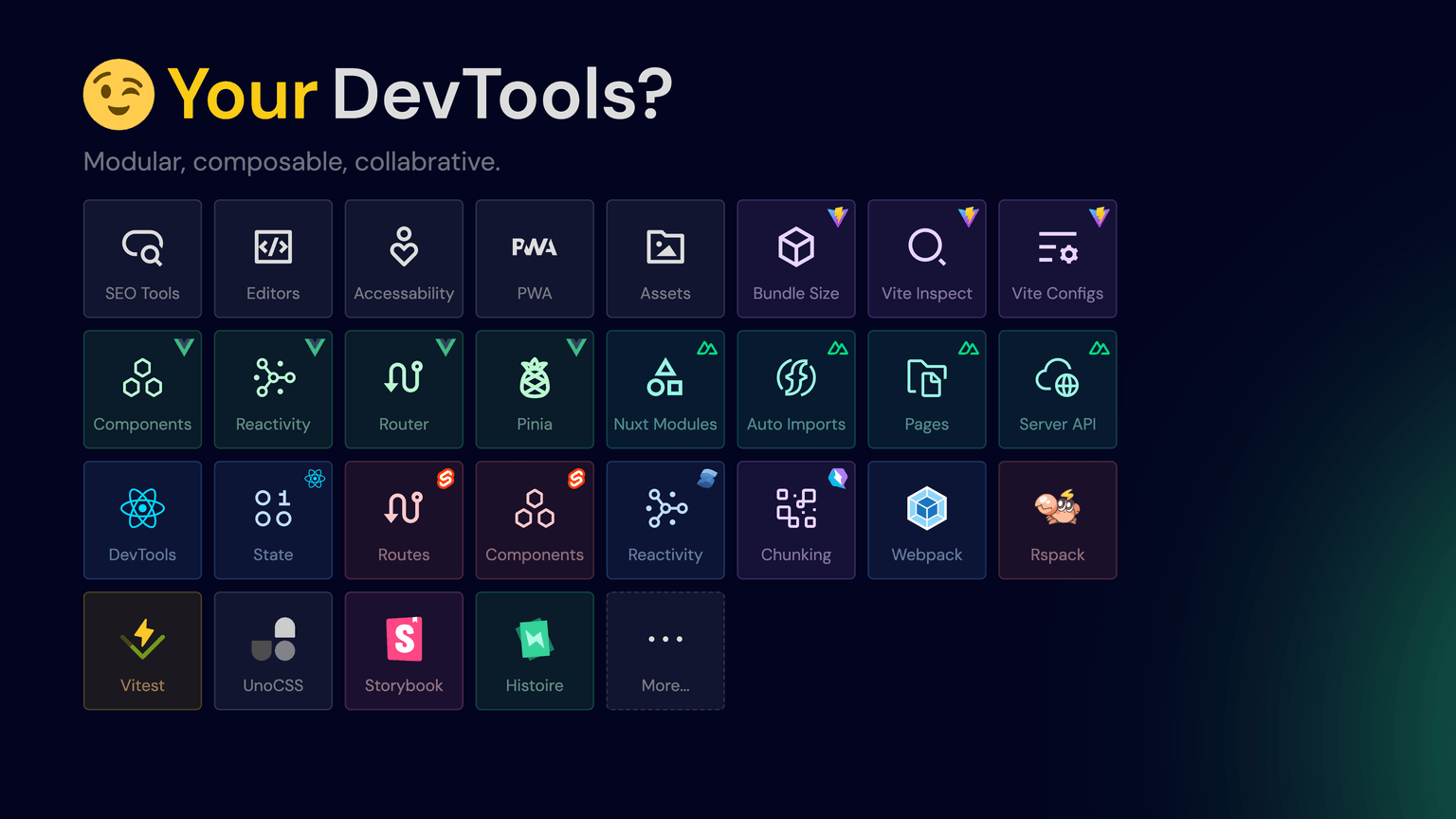Click the Bundle Size package icon
This screenshot has width=1456, height=819.
795,247
